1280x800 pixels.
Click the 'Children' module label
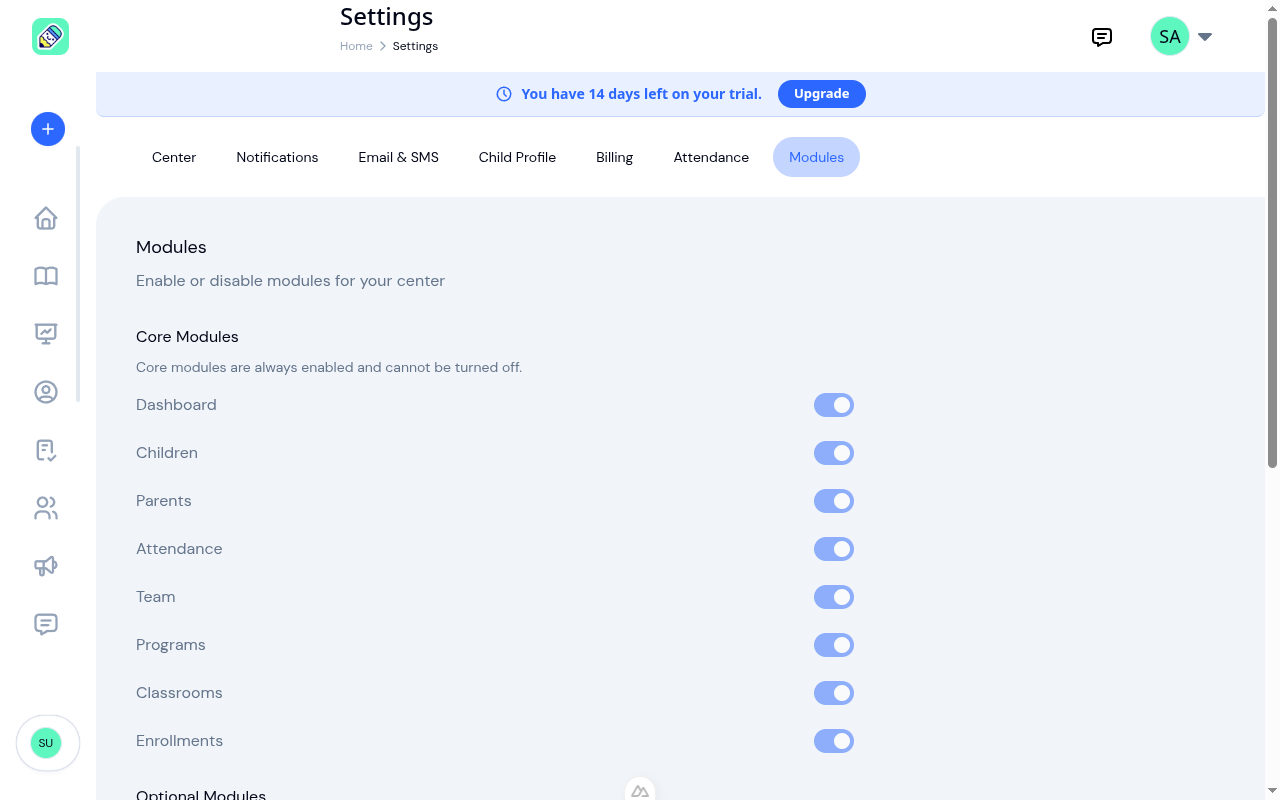[x=167, y=453]
